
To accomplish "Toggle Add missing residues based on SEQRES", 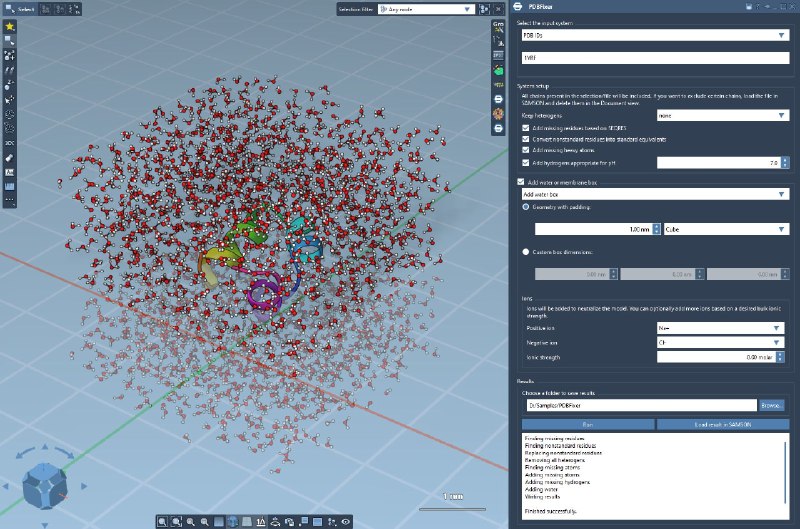I will pyautogui.click(x=526, y=128).
